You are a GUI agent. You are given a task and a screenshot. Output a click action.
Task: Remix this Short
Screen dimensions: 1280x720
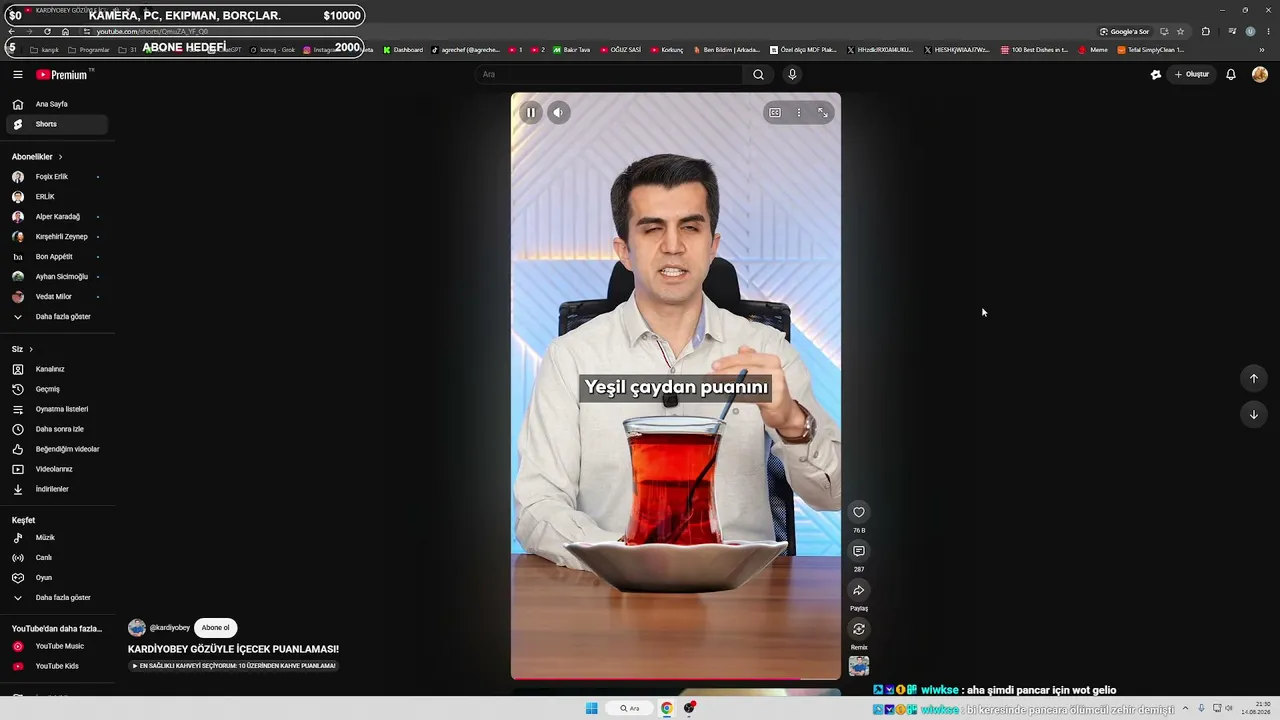(858, 629)
